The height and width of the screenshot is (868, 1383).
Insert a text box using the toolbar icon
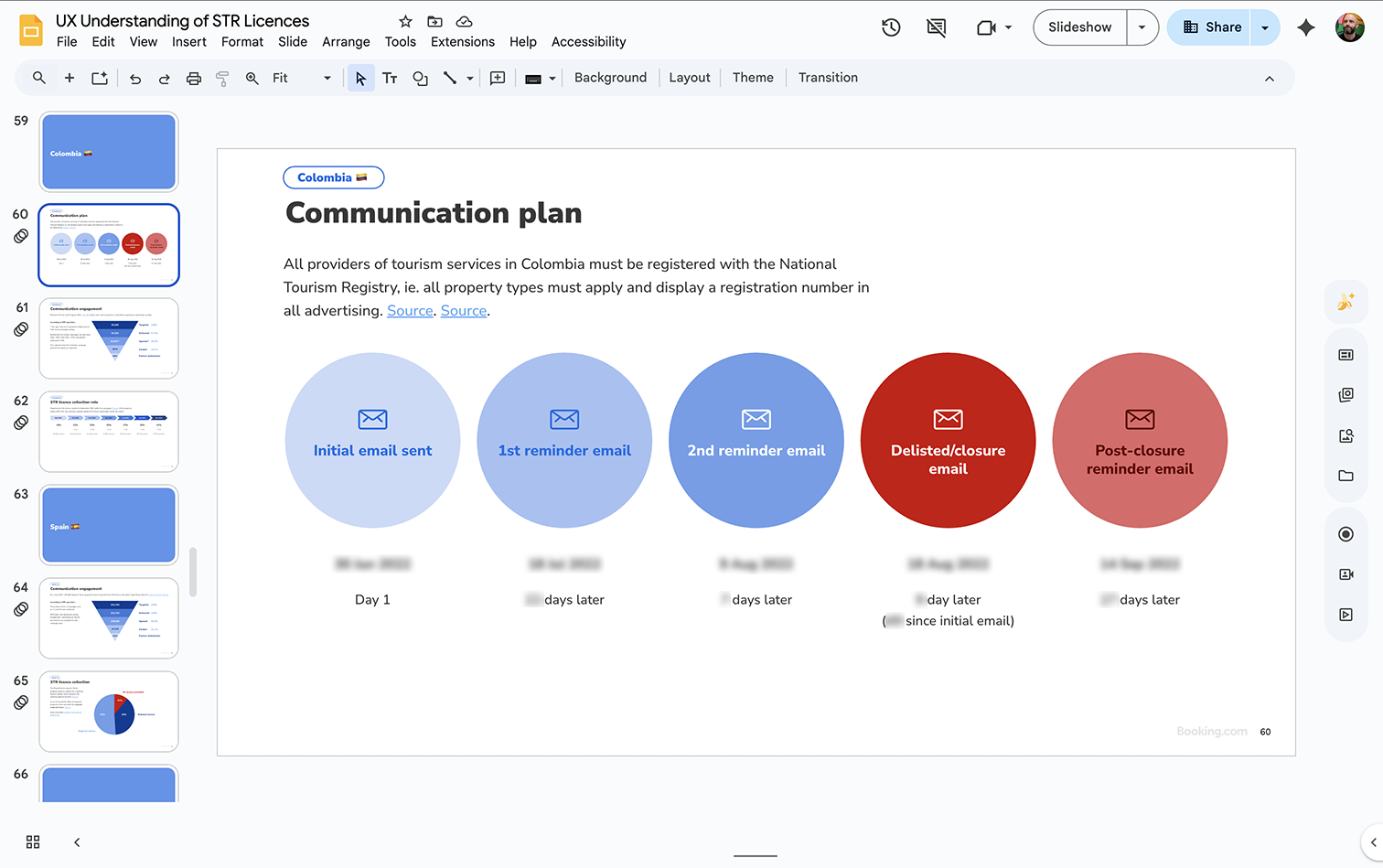390,78
